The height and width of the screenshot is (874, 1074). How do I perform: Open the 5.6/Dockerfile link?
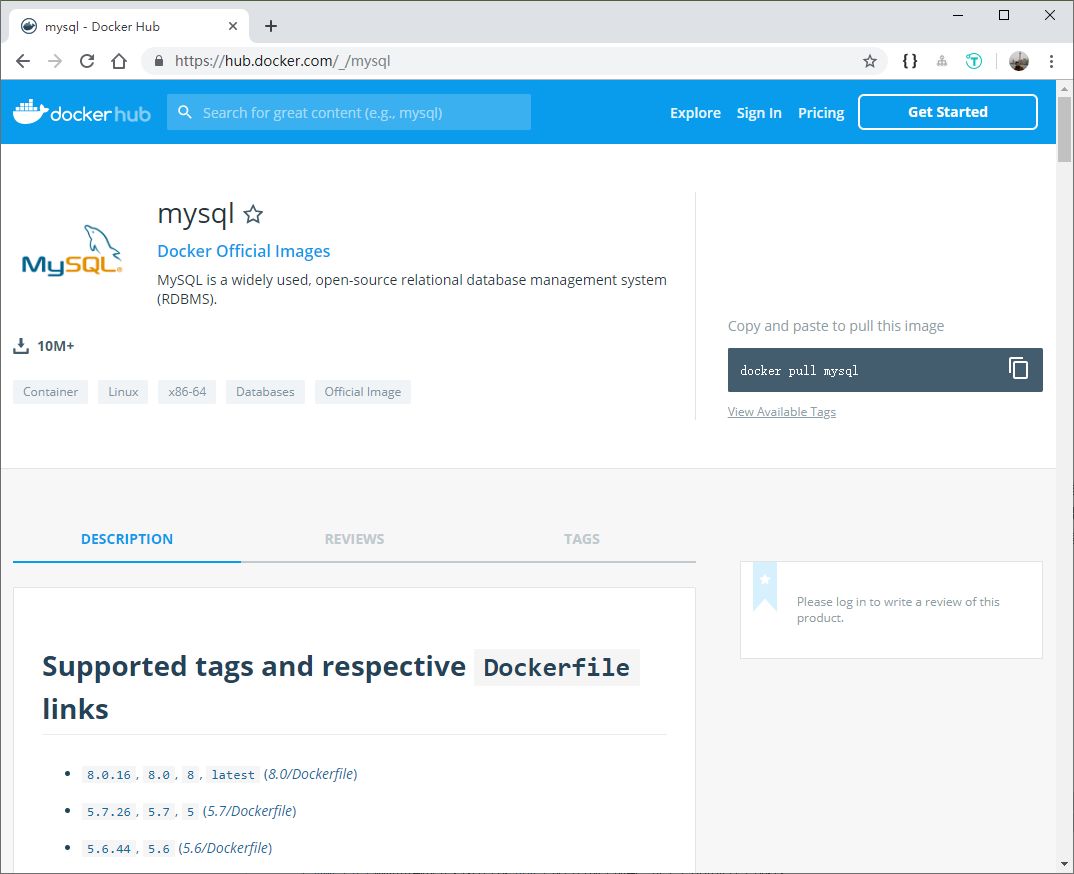coord(225,848)
